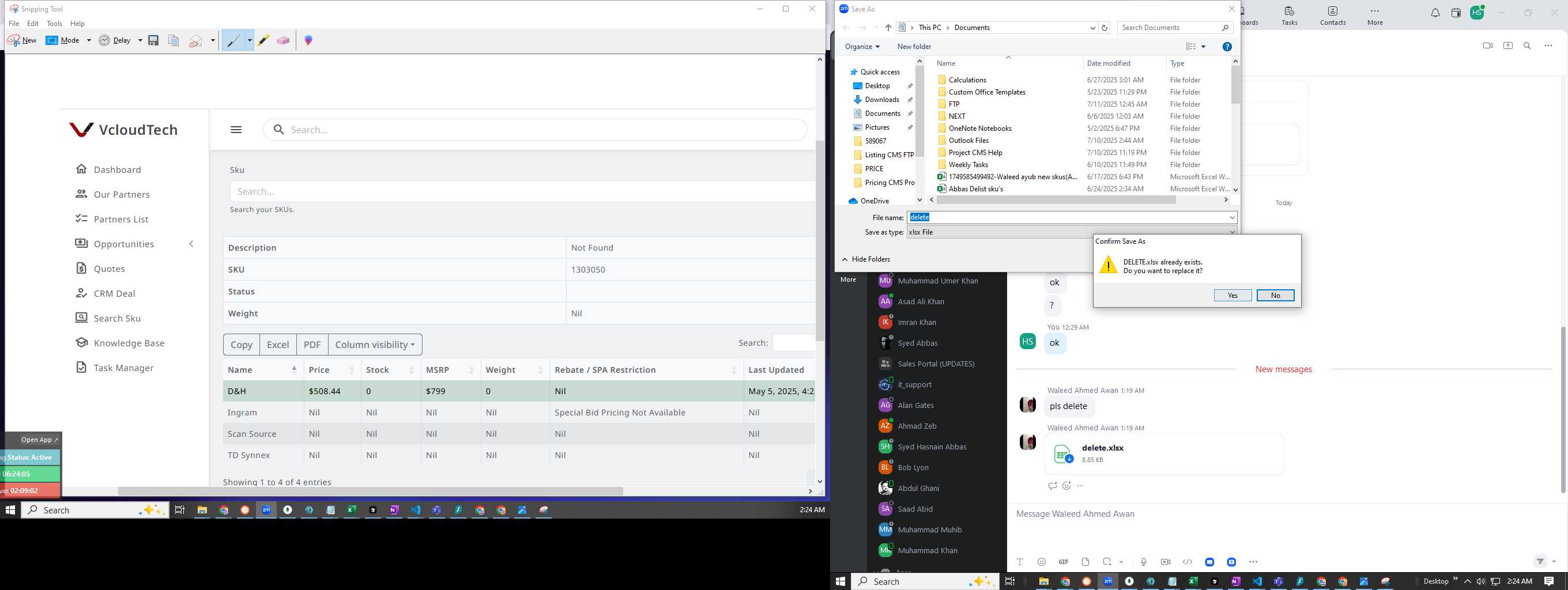Click the text Format icon in composer
This screenshot has height=590, width=1568.
click(x=1020, y=562)
